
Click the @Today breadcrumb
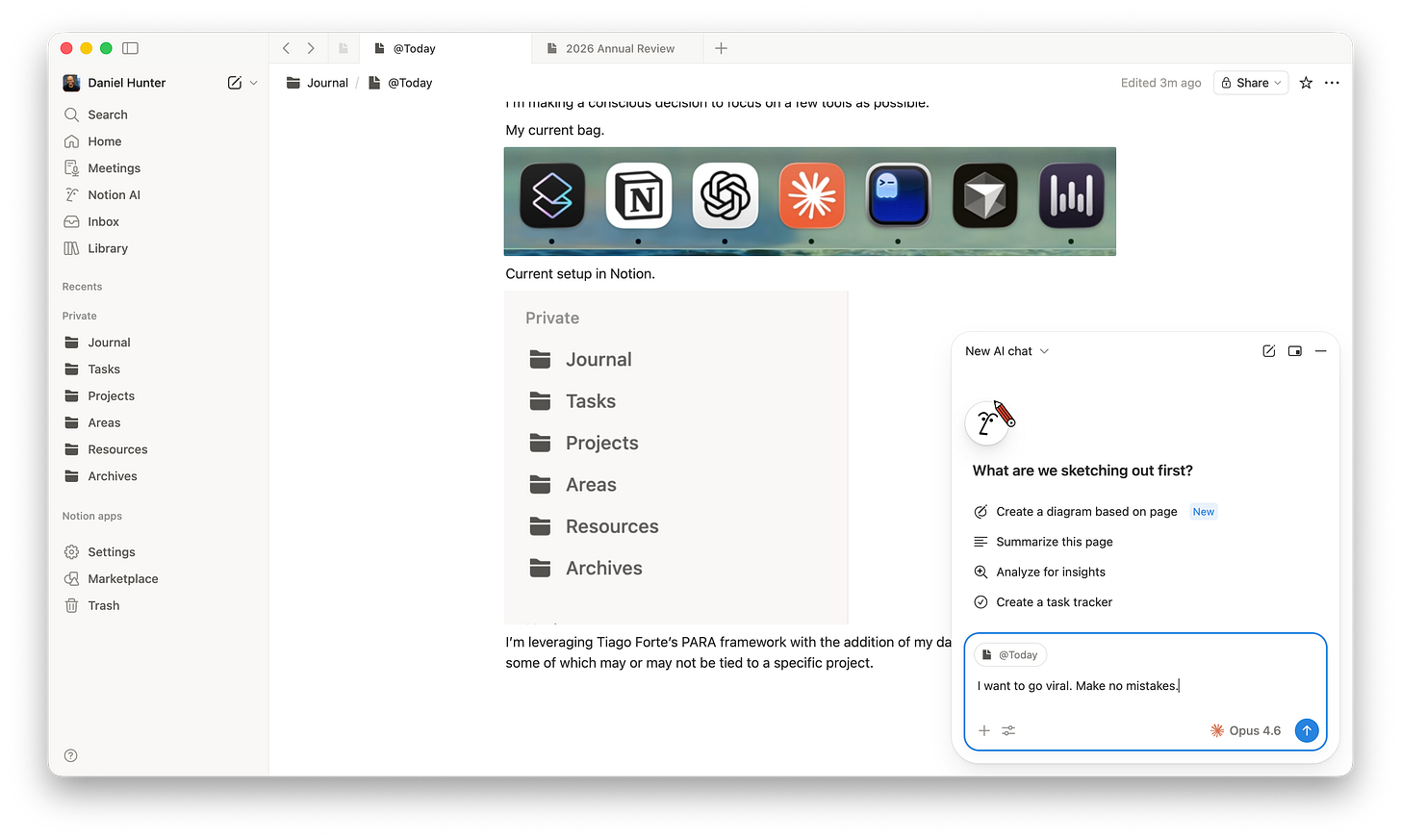[x=401, y=83]
